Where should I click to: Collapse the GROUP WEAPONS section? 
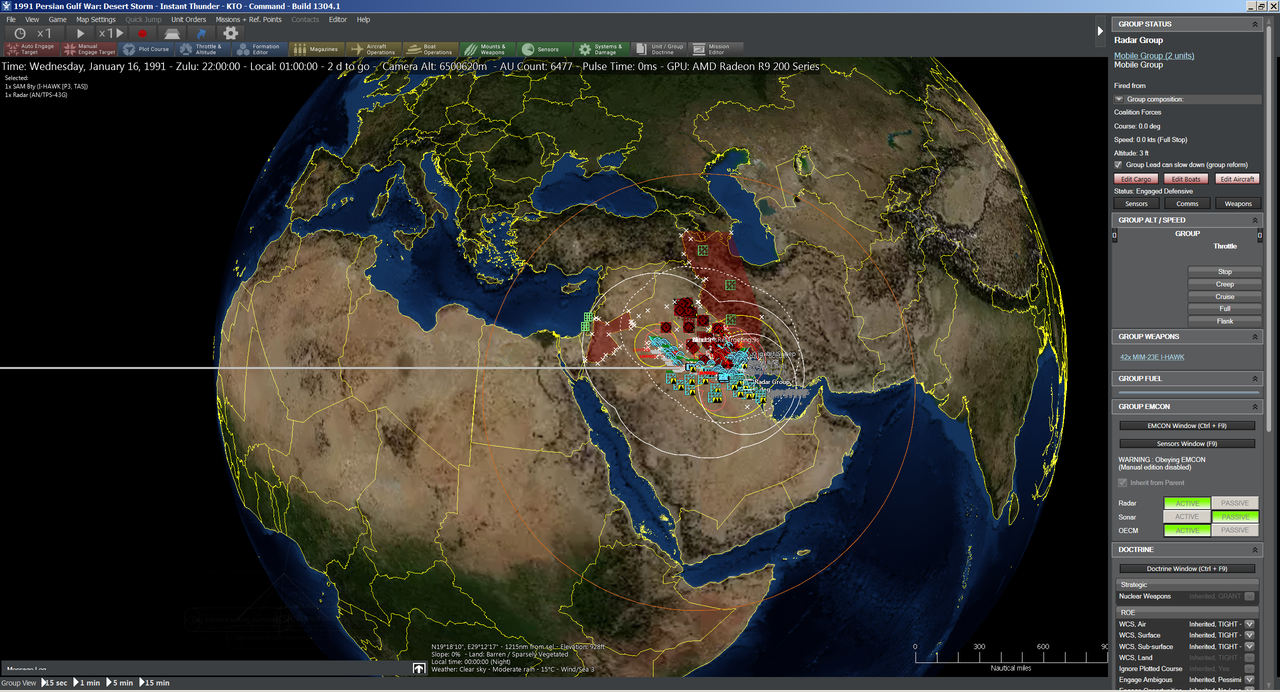[x=1254, y=337]
